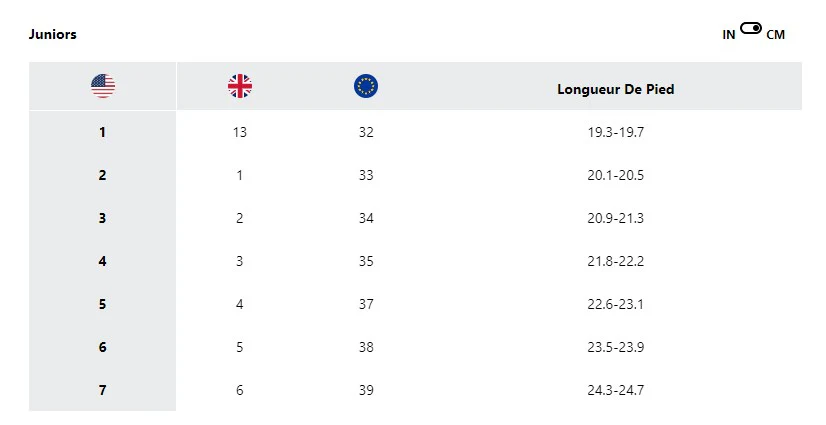Click UK size 13 cell
Image resolution: width=826 pixels, height=425 pixels.
240,132
